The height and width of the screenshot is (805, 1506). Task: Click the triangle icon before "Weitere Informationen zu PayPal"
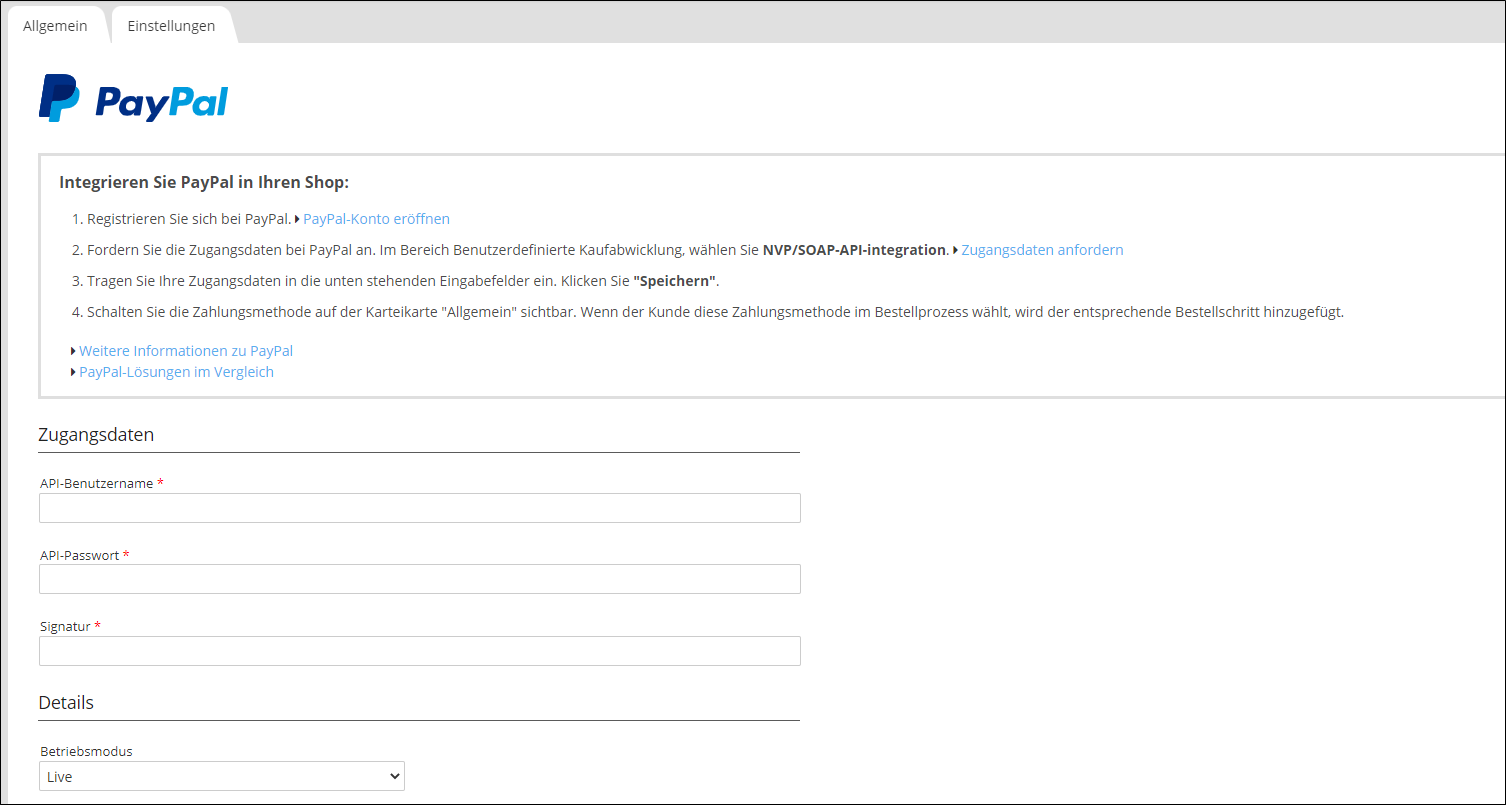73,350
